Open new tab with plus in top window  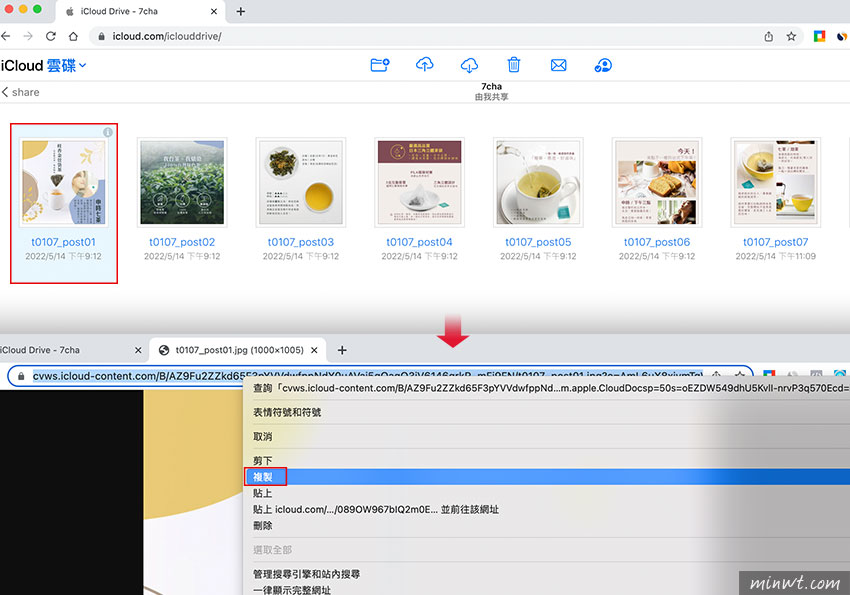point(241,11)
